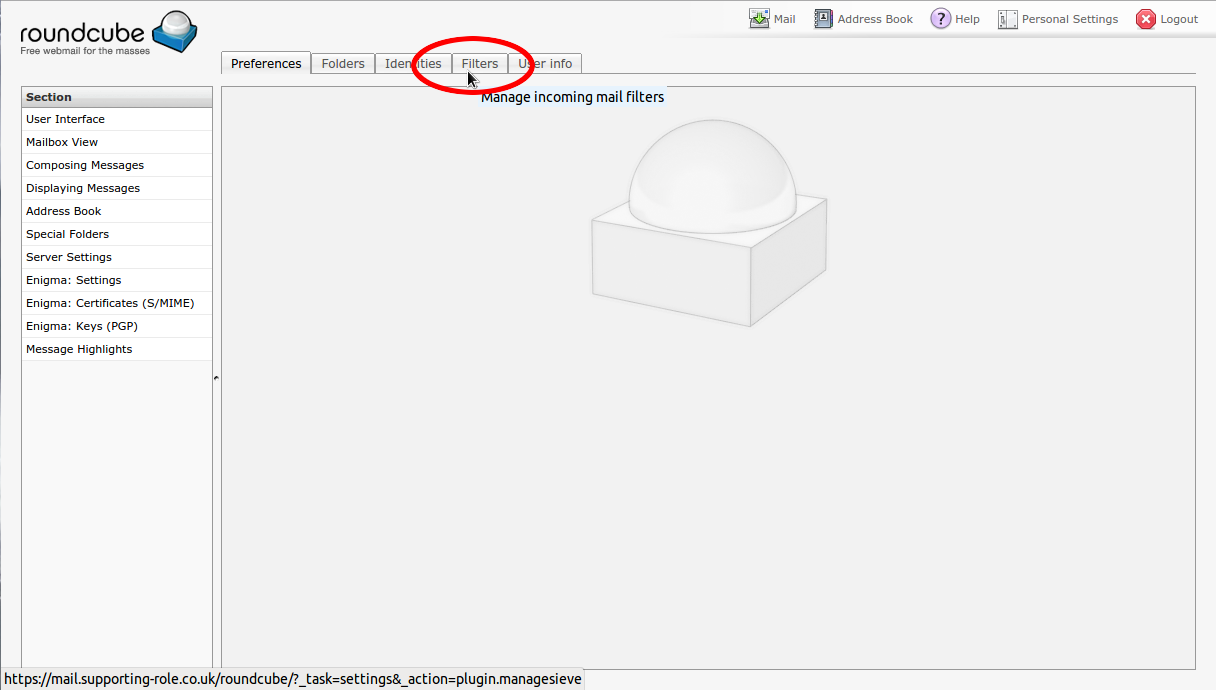Select Displaying Messages section
1216x690 pixels.
click(83, 188)
